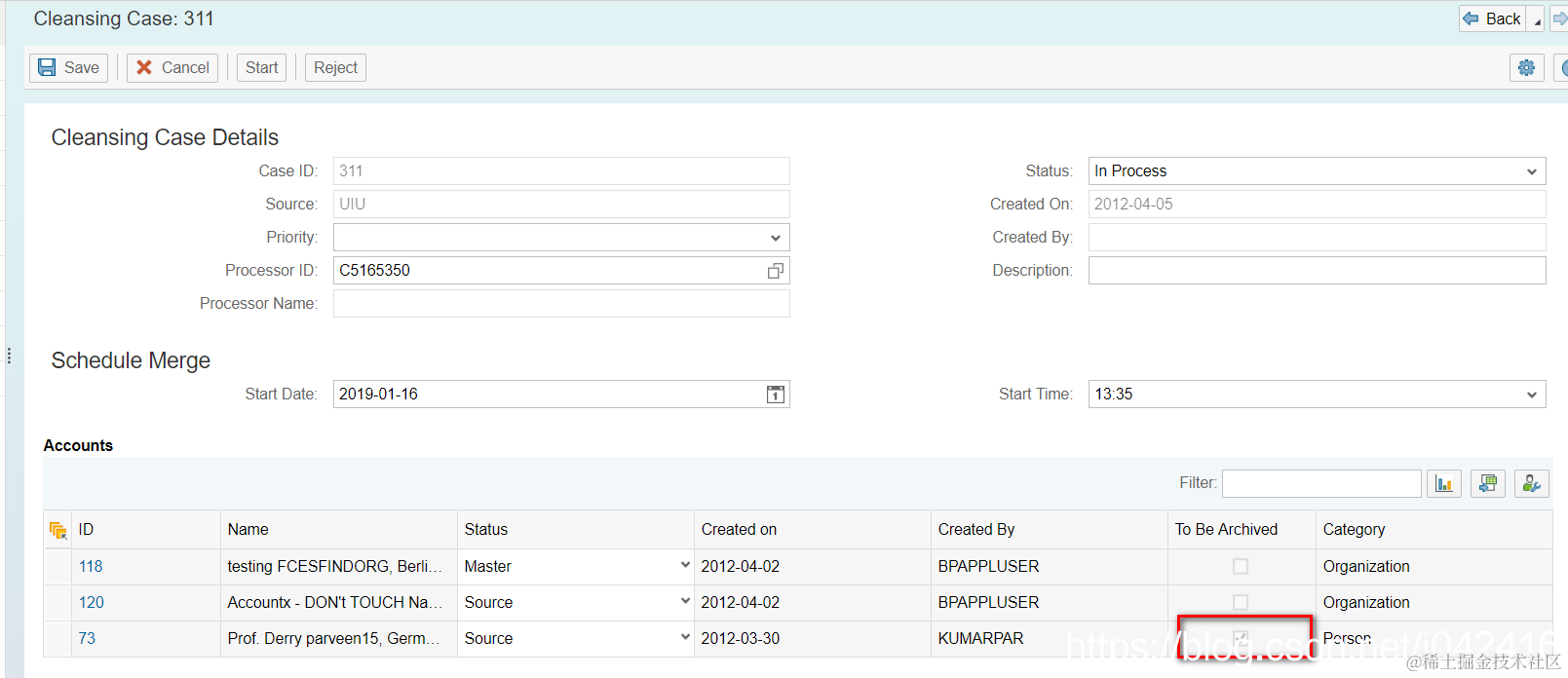Click the Start button

pos(261,67)
